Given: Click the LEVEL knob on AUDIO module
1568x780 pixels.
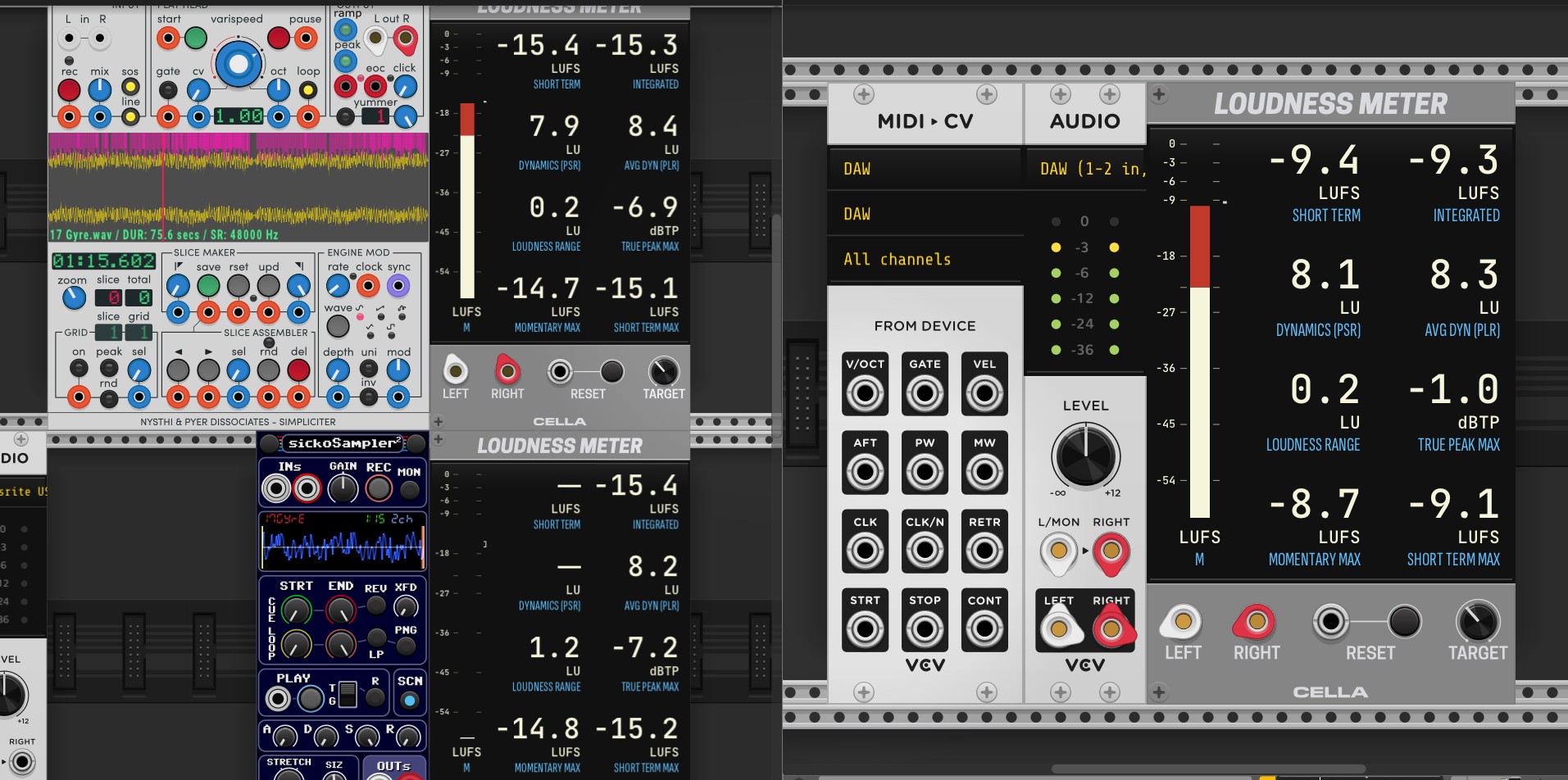Looking at the screenshot, I should click(x=1085, y=455).
